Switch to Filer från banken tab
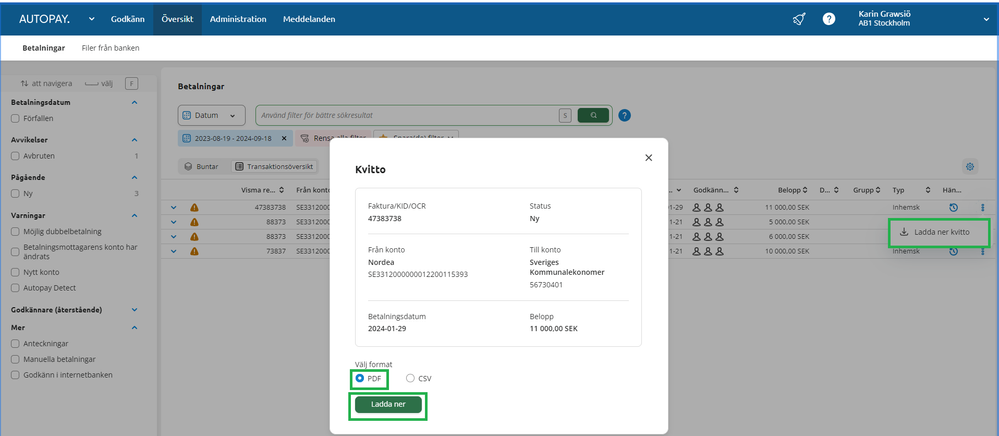This screenshot has height=436, width=999. [110, 48]
